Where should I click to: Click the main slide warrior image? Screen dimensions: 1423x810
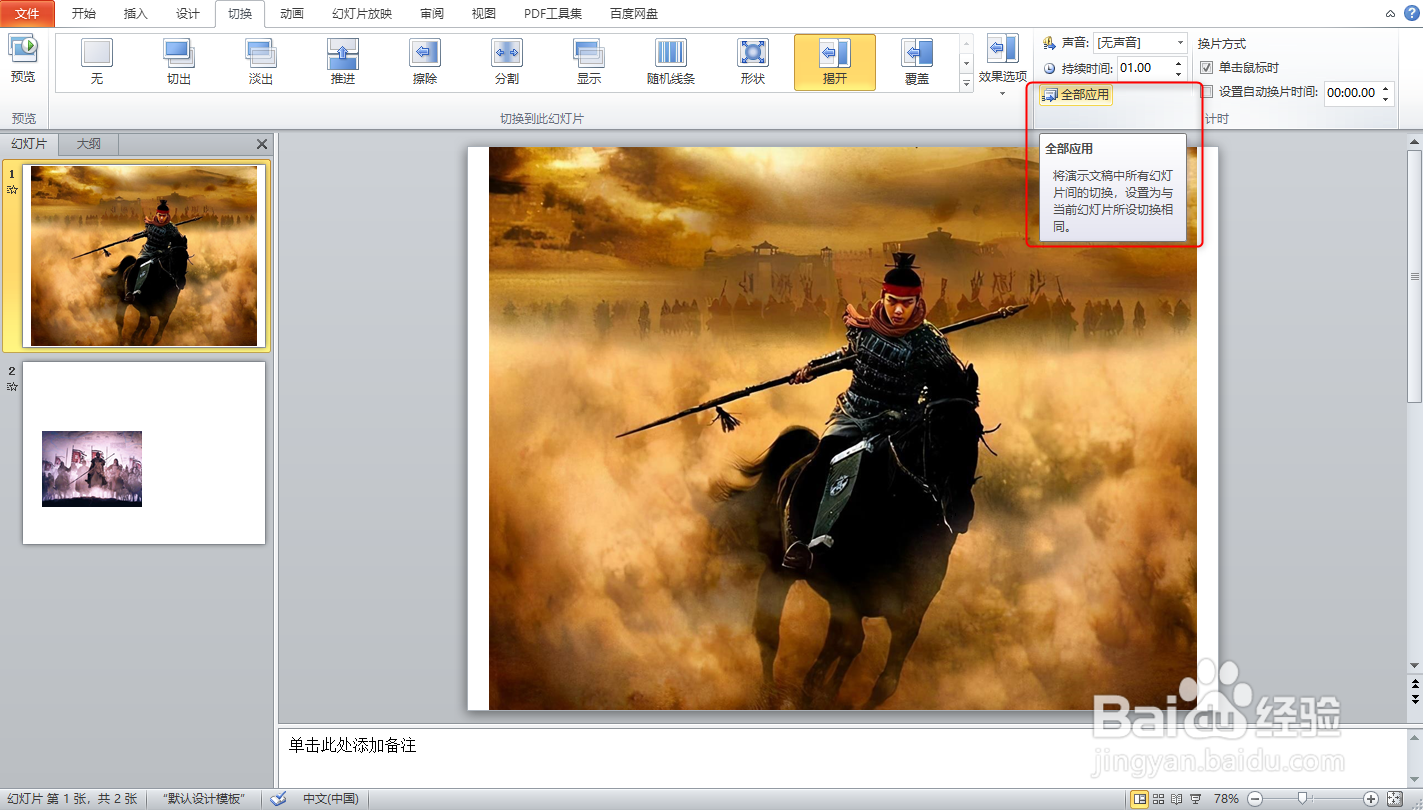(x=842, y=428)
